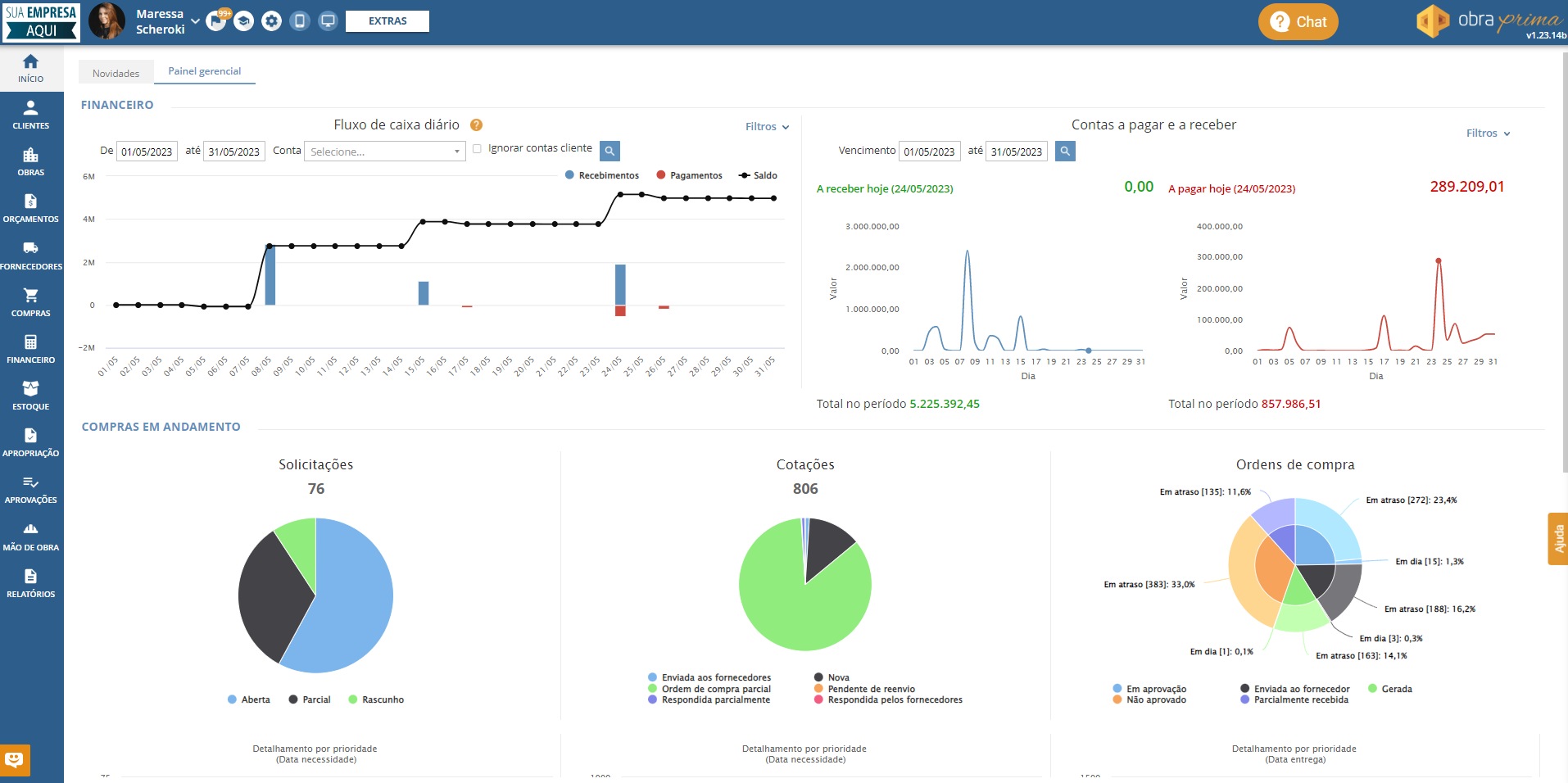Open Fornecedores truck icon
The image size is (1568, 783).
tap(31, 255)
